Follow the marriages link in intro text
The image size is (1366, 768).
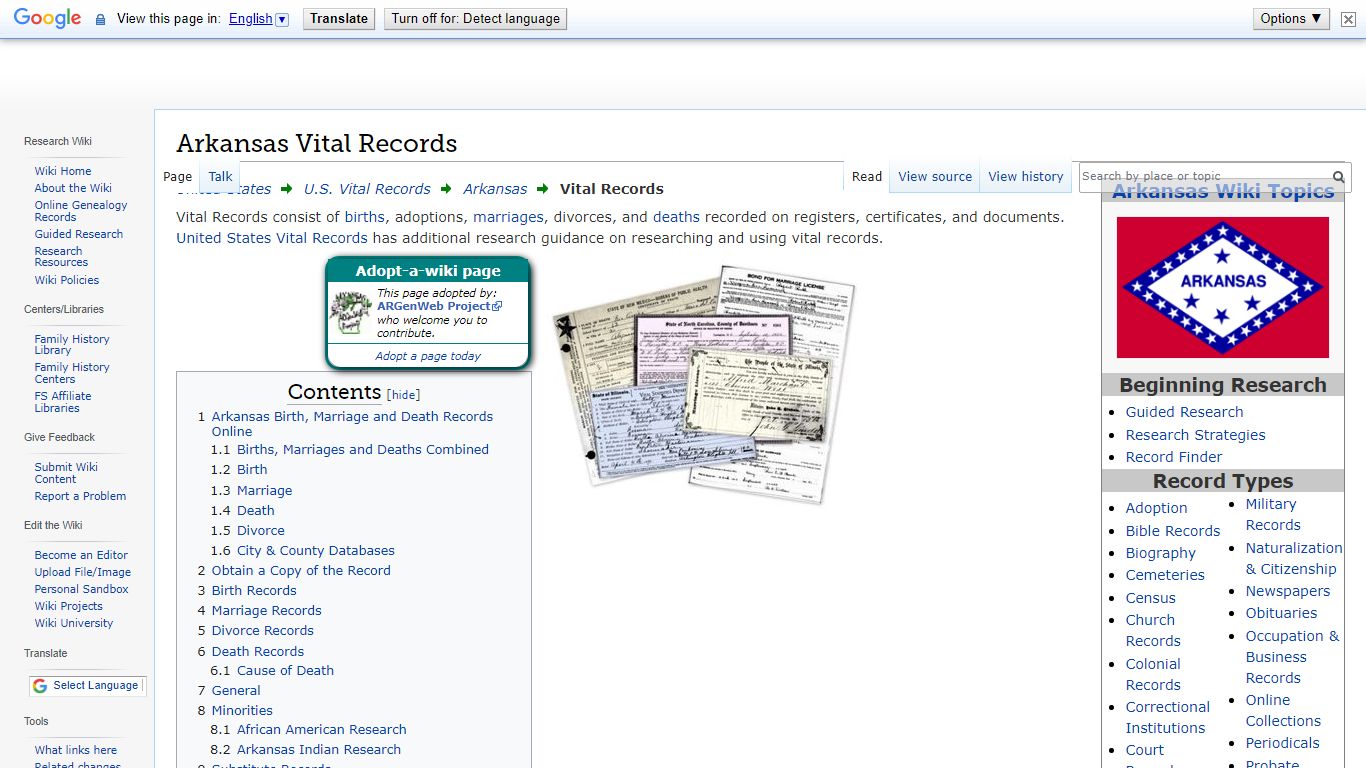[x=508, y=217]
